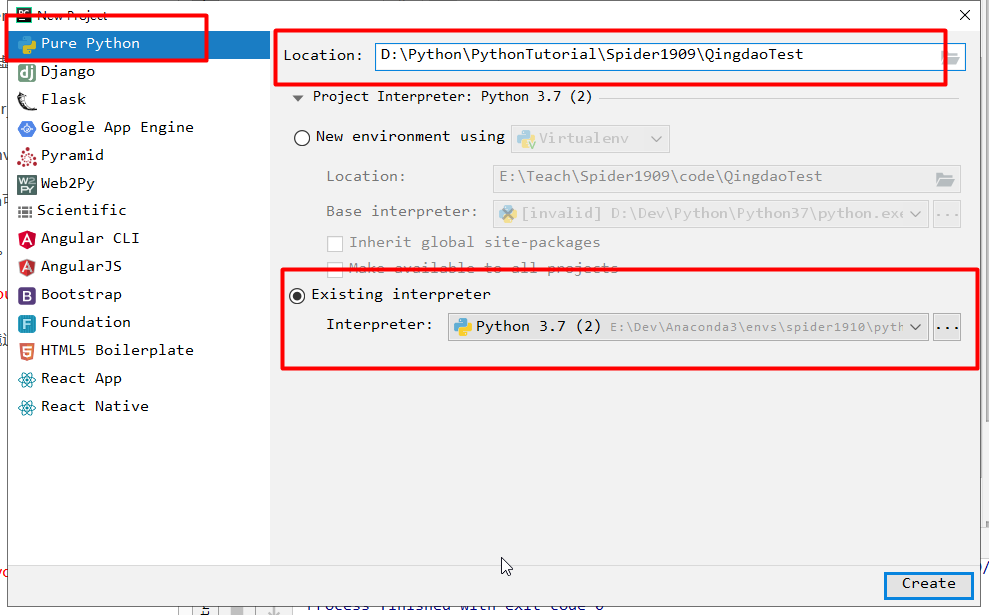Select New environment using radio button
This screenshot has width=989, height=615.
pyautogui.click(x=302, y=138)
